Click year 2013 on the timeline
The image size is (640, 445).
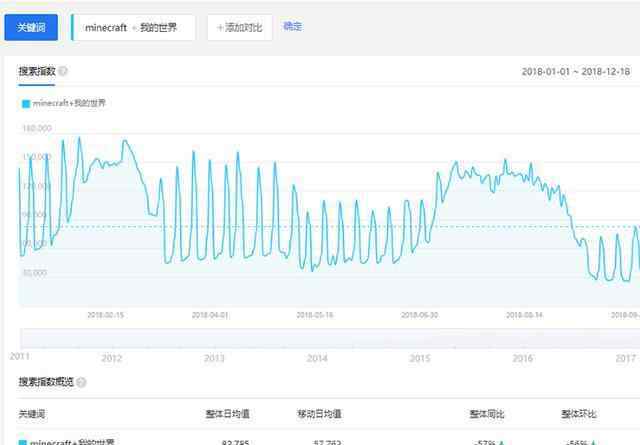coord(214,358)
